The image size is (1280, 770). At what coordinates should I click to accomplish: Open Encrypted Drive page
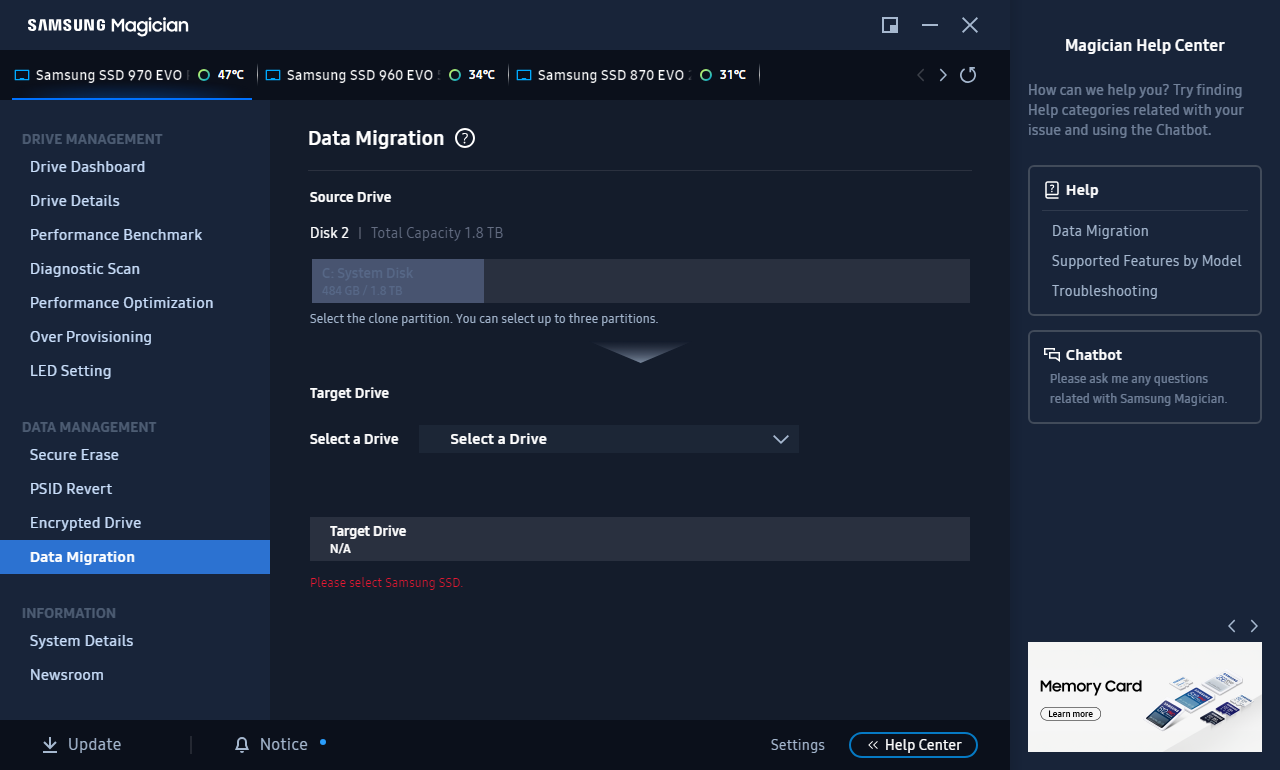[86, 523]
